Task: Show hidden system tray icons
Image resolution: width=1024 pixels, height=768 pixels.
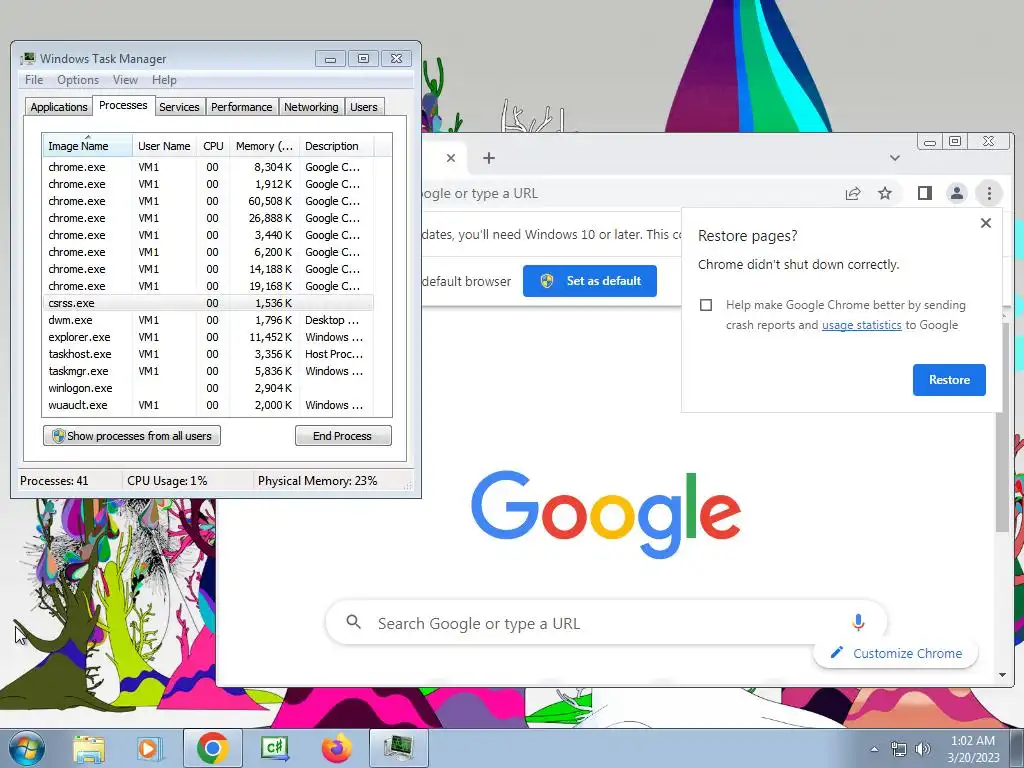Action: click(x=874, y=749)
